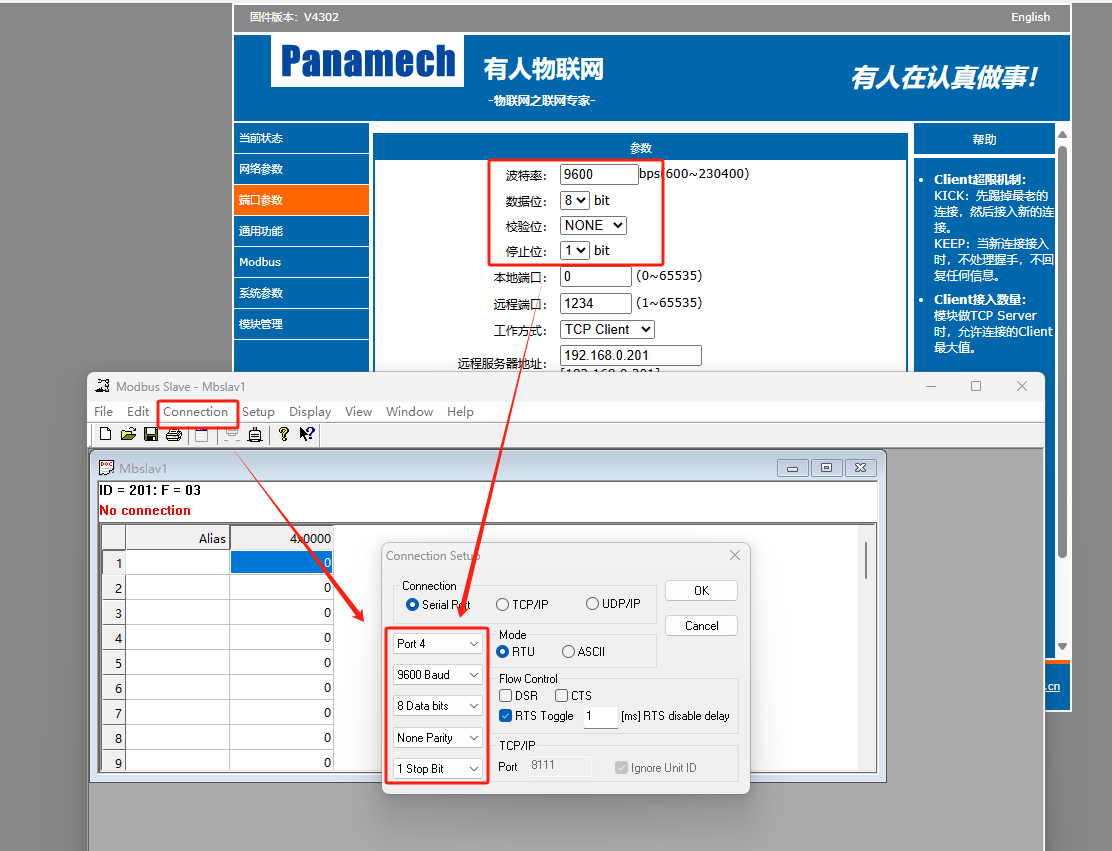Click the Mbslav1 document icon
1112x851 pixels.
pos(106,467)
